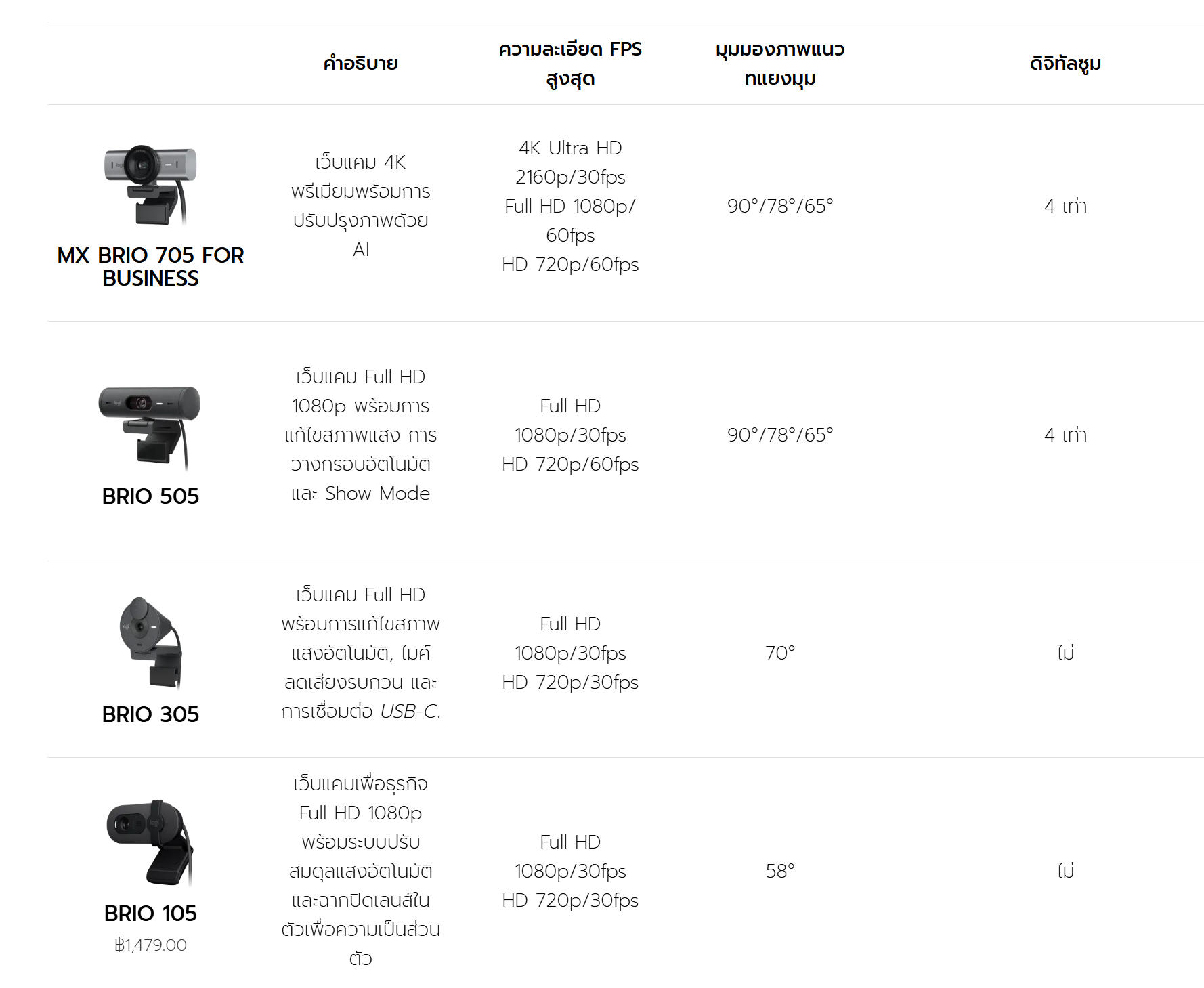Screen dimensions: 1204x988
Task: Click the Brio 105 description text
Action: pyautogui.click(x=360, y=871)
